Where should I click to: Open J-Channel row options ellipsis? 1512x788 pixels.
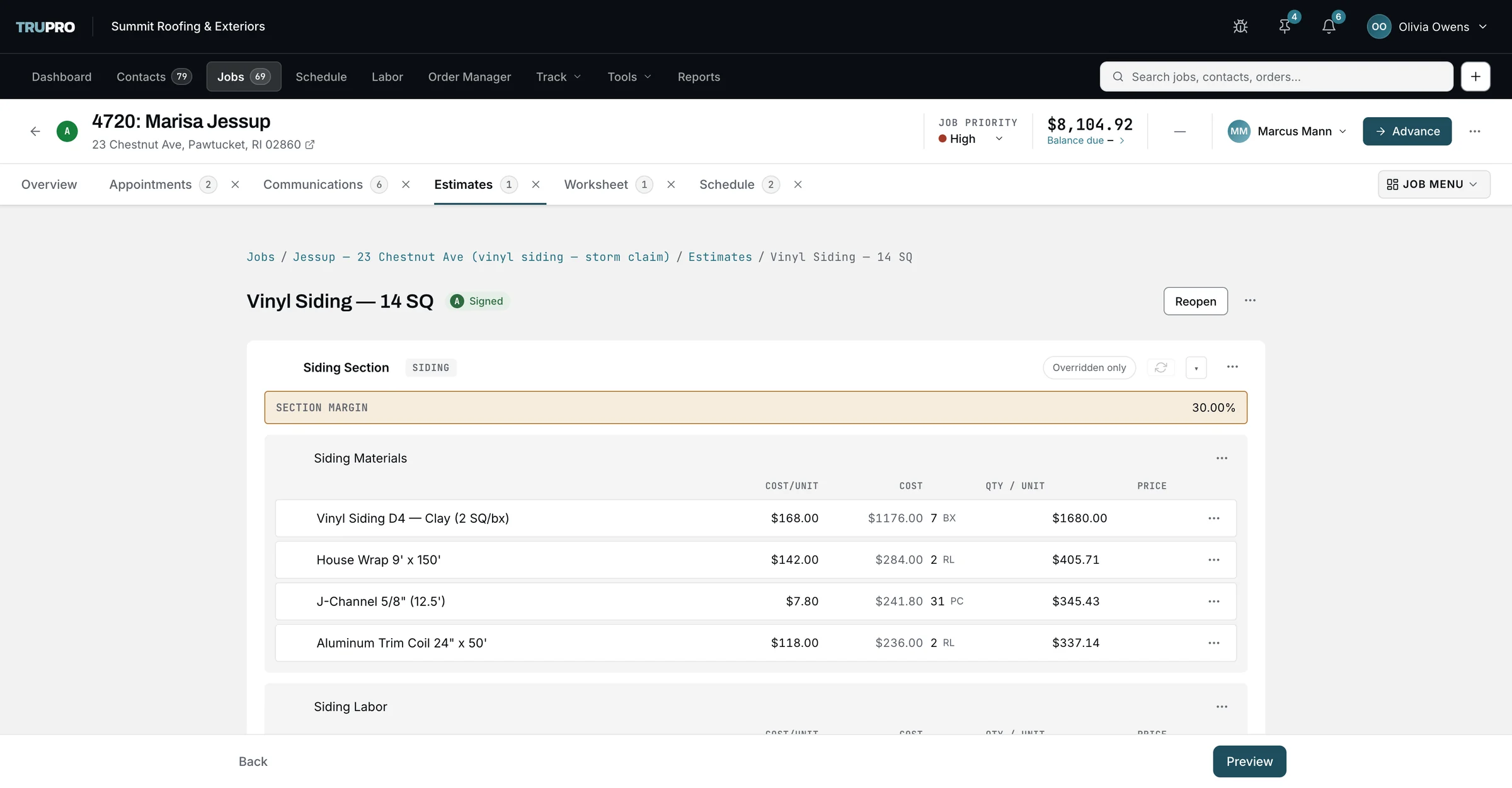(x=1213, y=601)
